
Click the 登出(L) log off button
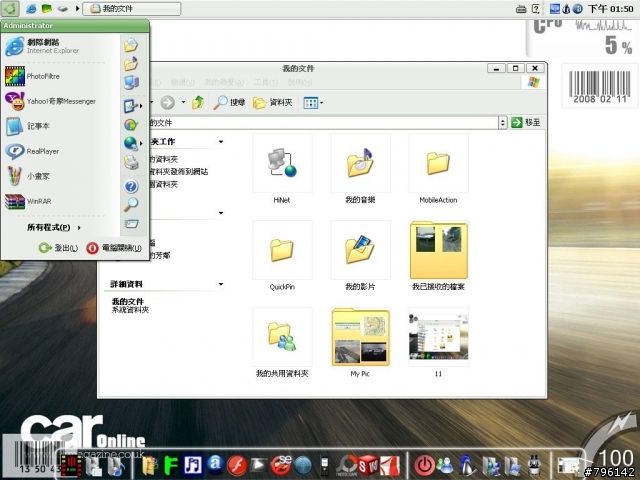[58, 248]
